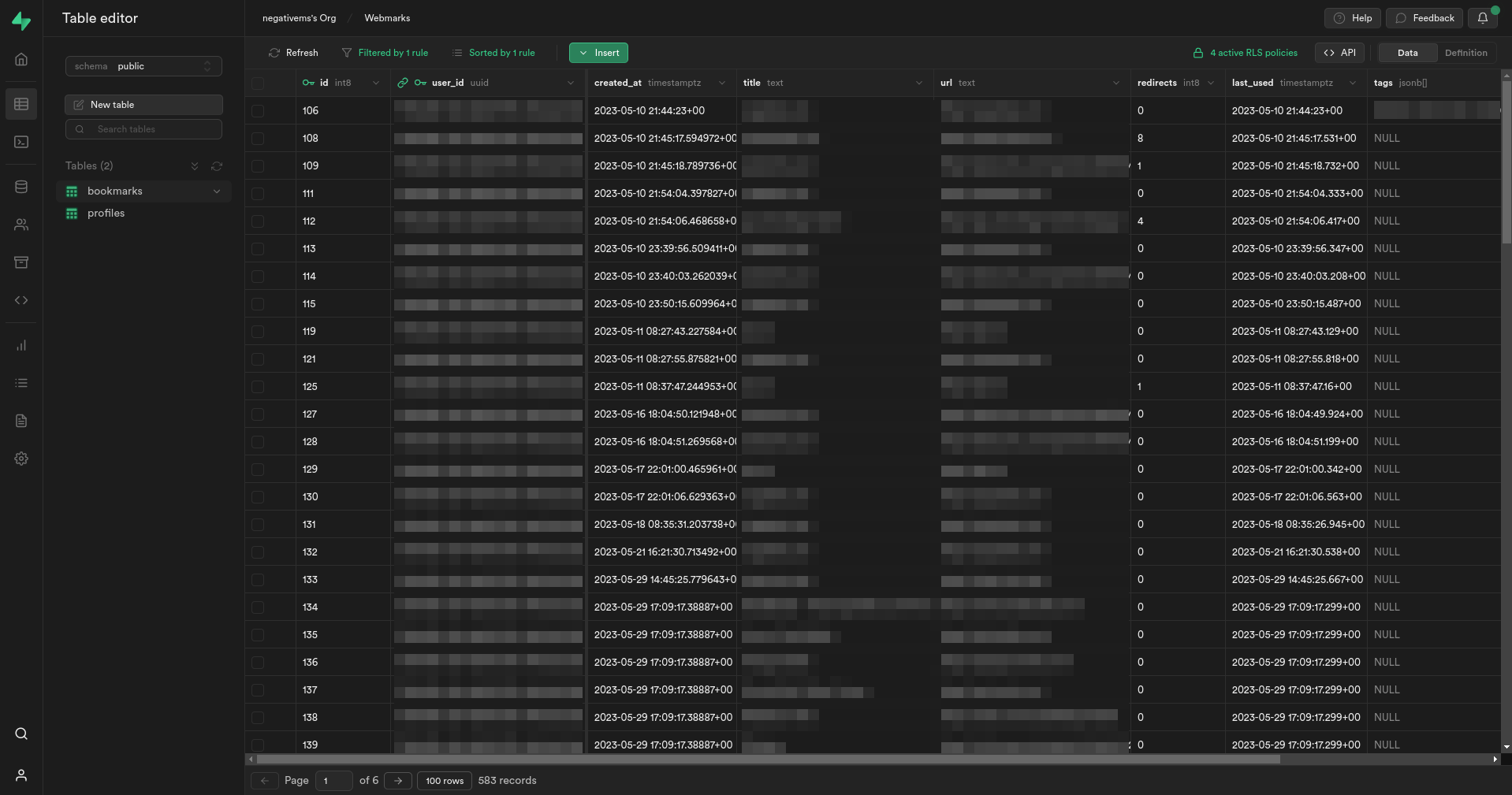1512x795 pixels.
Task: Toggle the select-all rows header checkbox
Action: (258, 83)
